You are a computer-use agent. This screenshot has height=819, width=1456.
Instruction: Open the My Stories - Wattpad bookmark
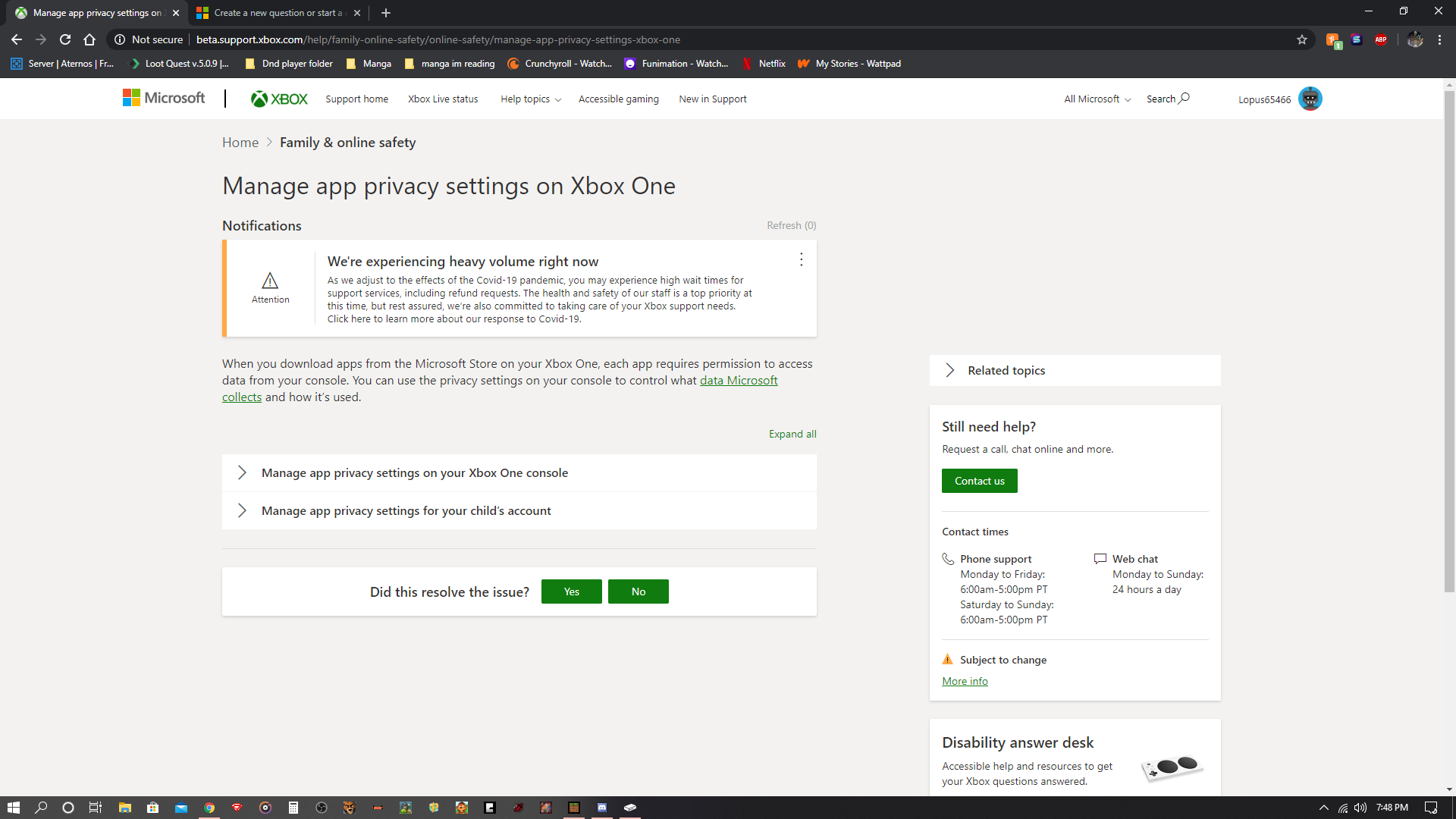click(x=849, y=64)
